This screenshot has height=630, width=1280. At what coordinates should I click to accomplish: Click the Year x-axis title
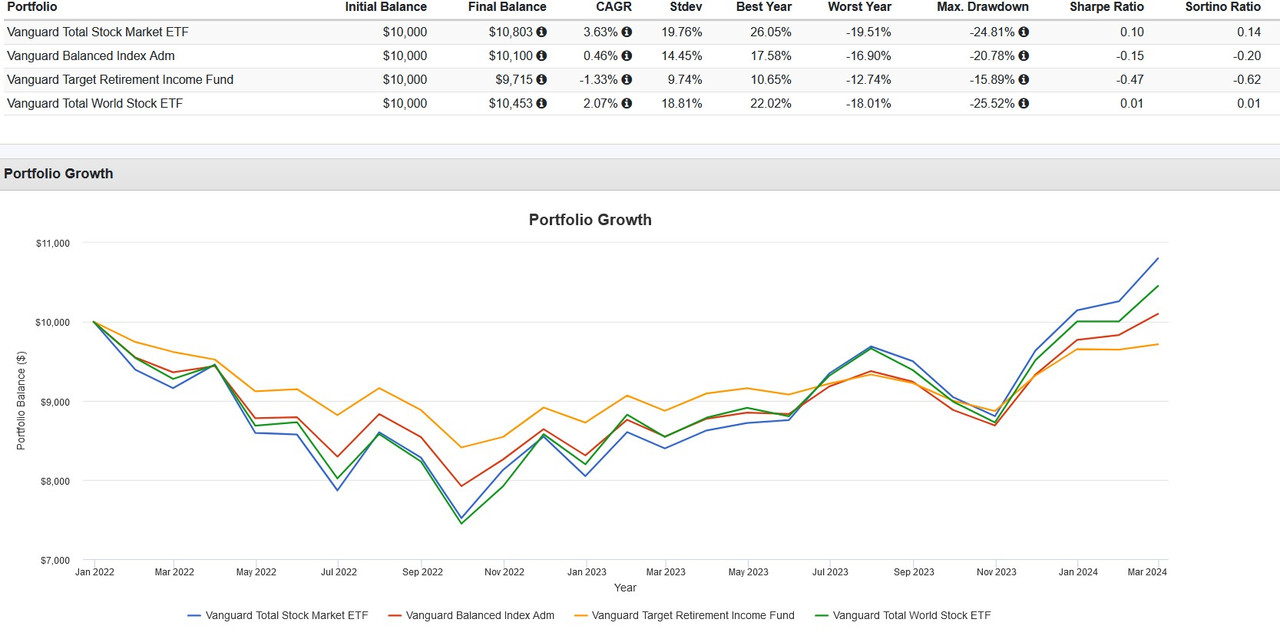(625, 587)
